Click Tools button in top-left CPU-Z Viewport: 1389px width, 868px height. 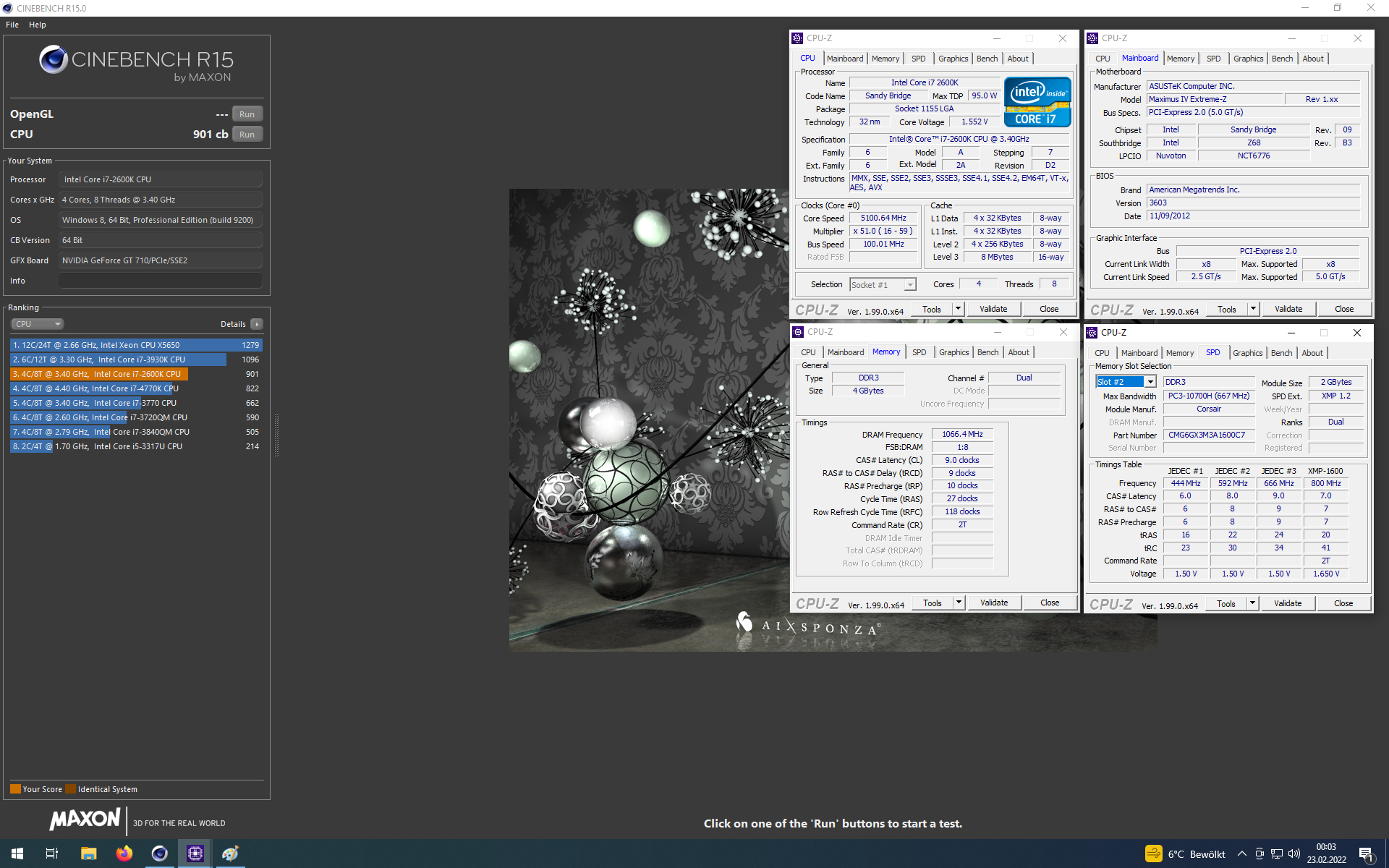[x=932, y=310]
